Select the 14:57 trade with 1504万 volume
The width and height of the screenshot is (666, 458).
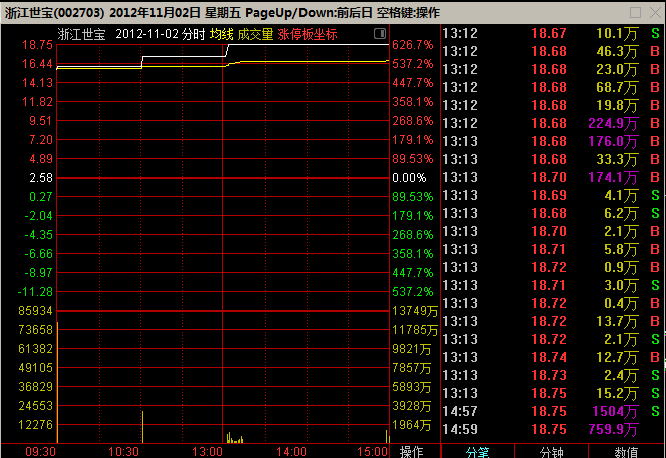[x=552, y=411]
